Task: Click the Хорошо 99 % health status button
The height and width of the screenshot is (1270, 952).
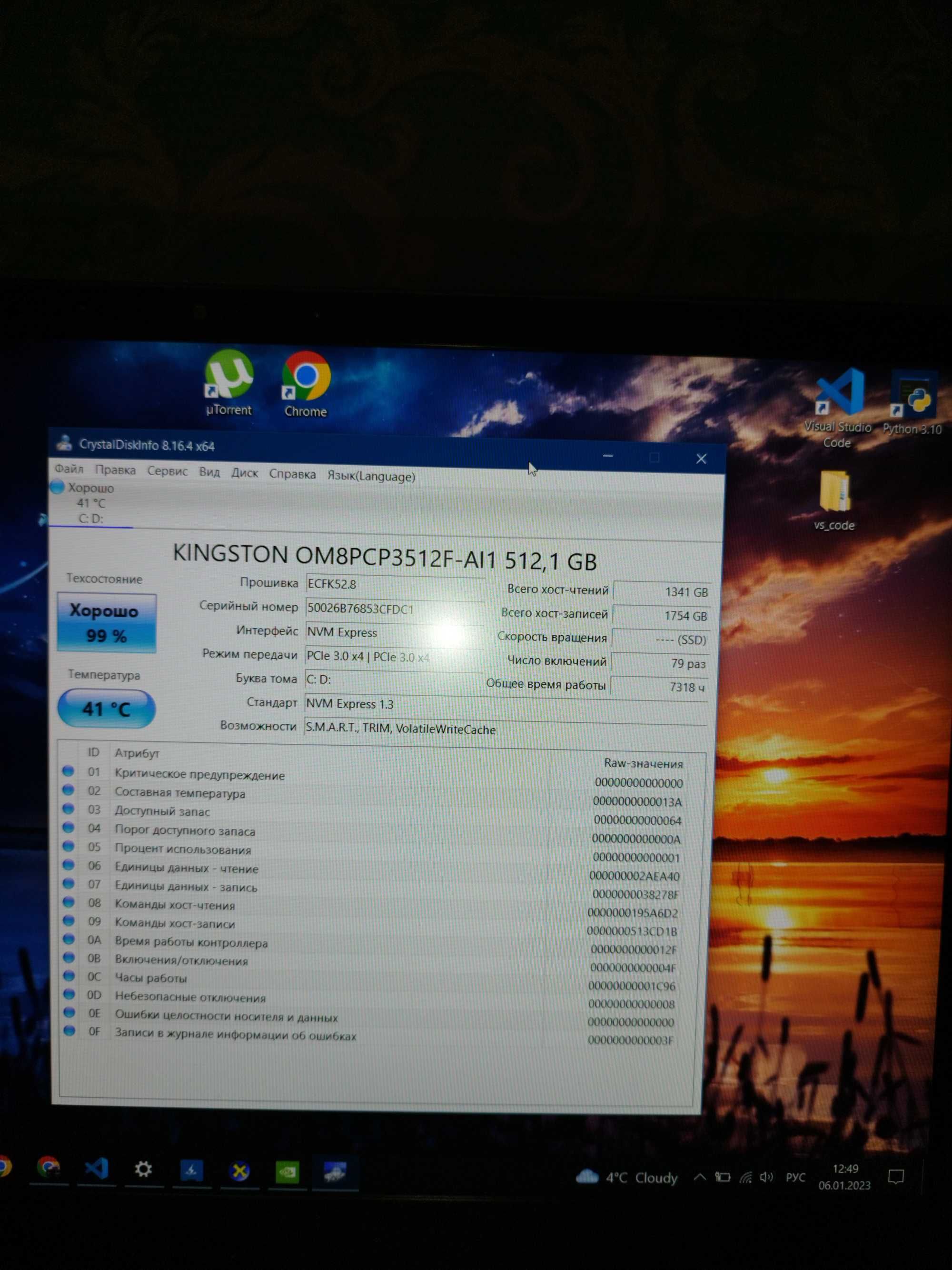Action: pyautogui.click(x=107, y=623)
